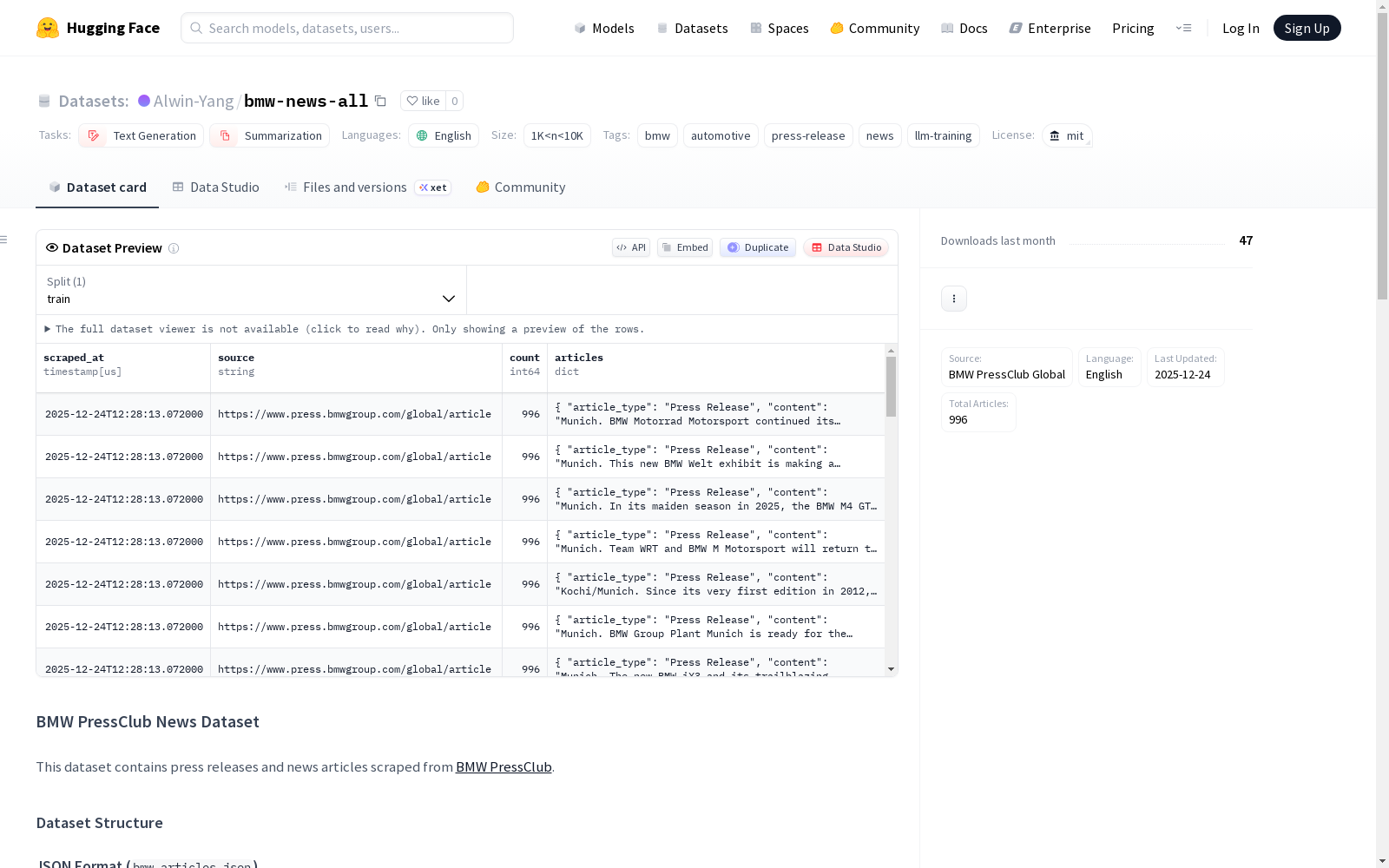
Task: Click the Alwin-Yang avatar circle
Action: point(144,101)
